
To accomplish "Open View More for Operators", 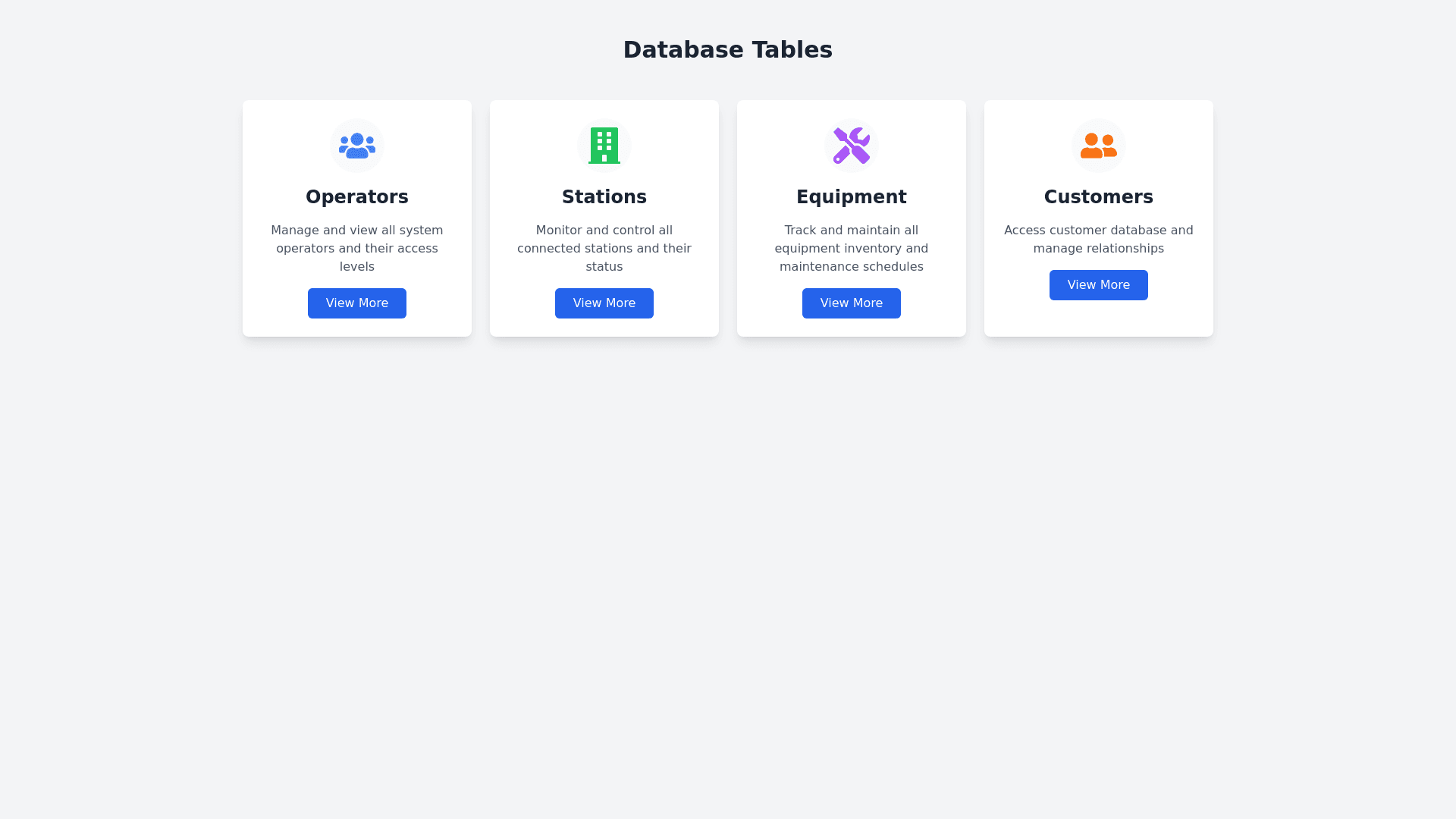I will [357, 303].
